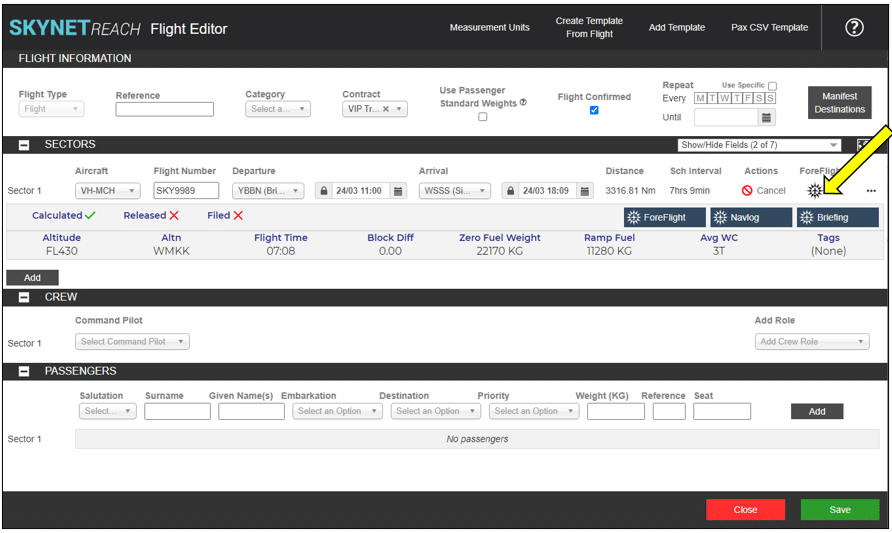Click the red Close button
This screenshot has width=892, height=533.
745,510
